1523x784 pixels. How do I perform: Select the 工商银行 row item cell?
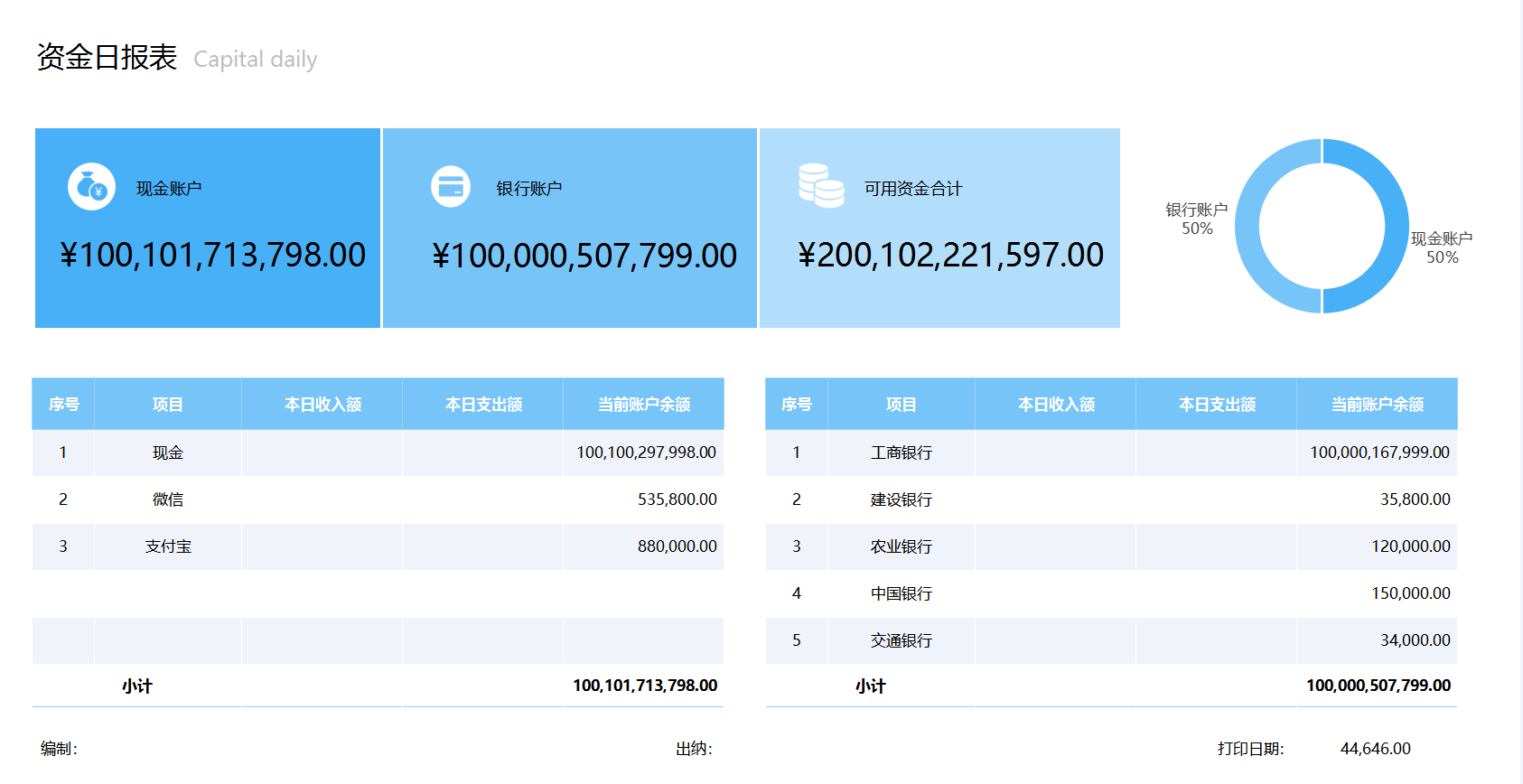pyautogui.click(x=902, y=453)
